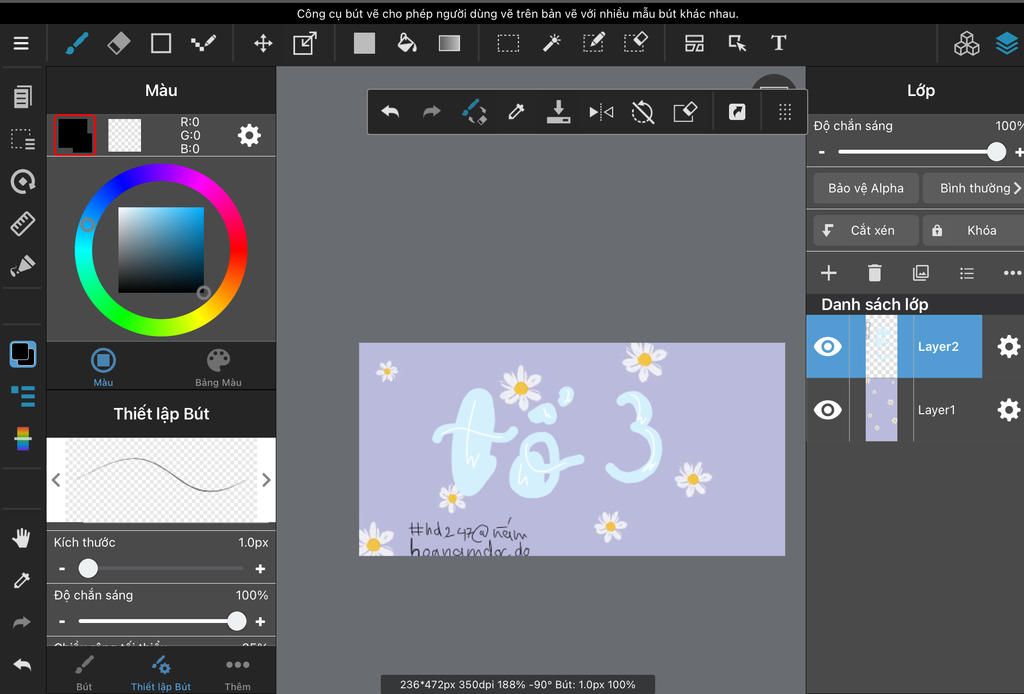
Task: Select the transparent color swatch
Action: [124, 135]
